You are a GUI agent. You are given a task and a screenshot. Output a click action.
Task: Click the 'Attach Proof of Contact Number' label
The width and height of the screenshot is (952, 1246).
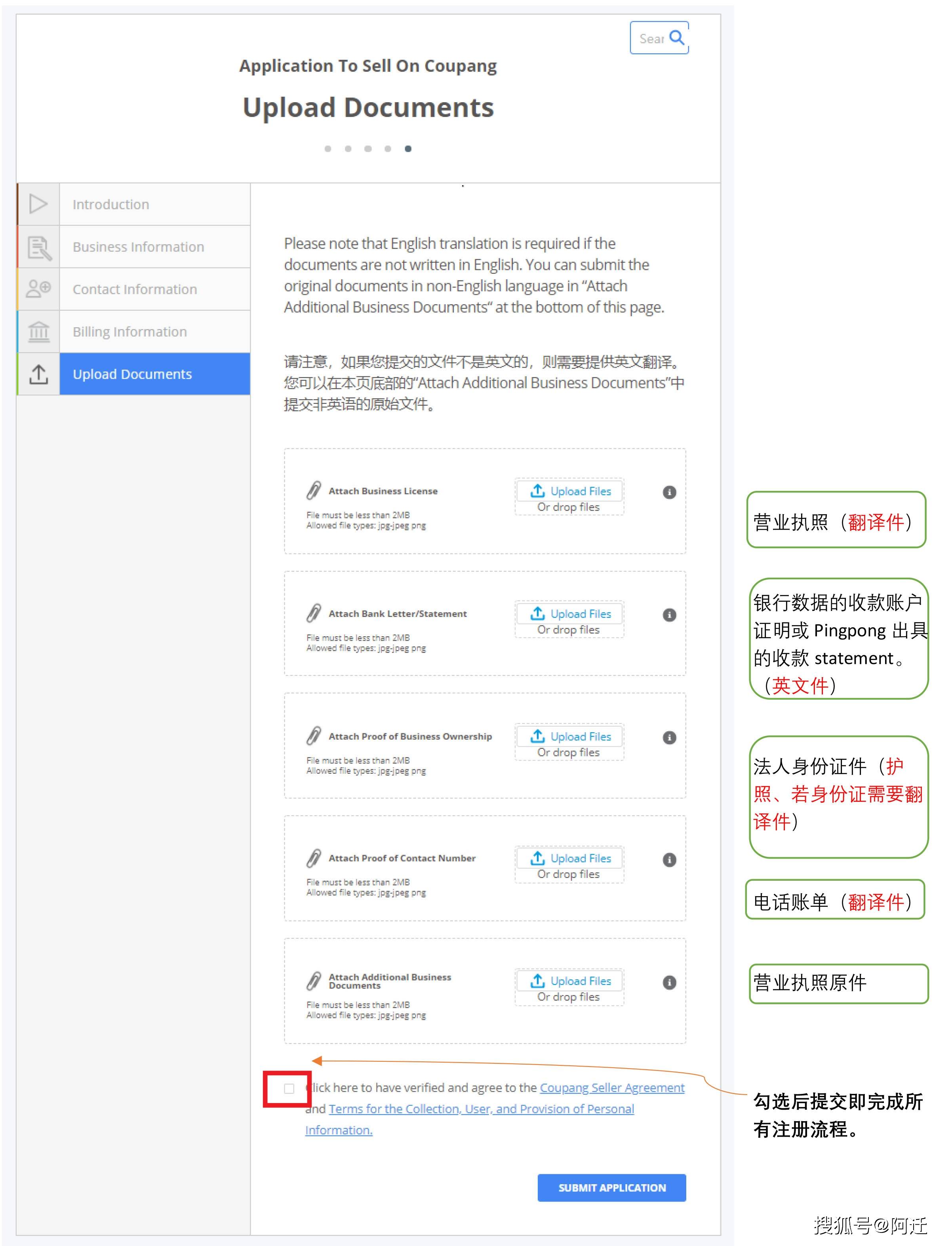(402, 858)
